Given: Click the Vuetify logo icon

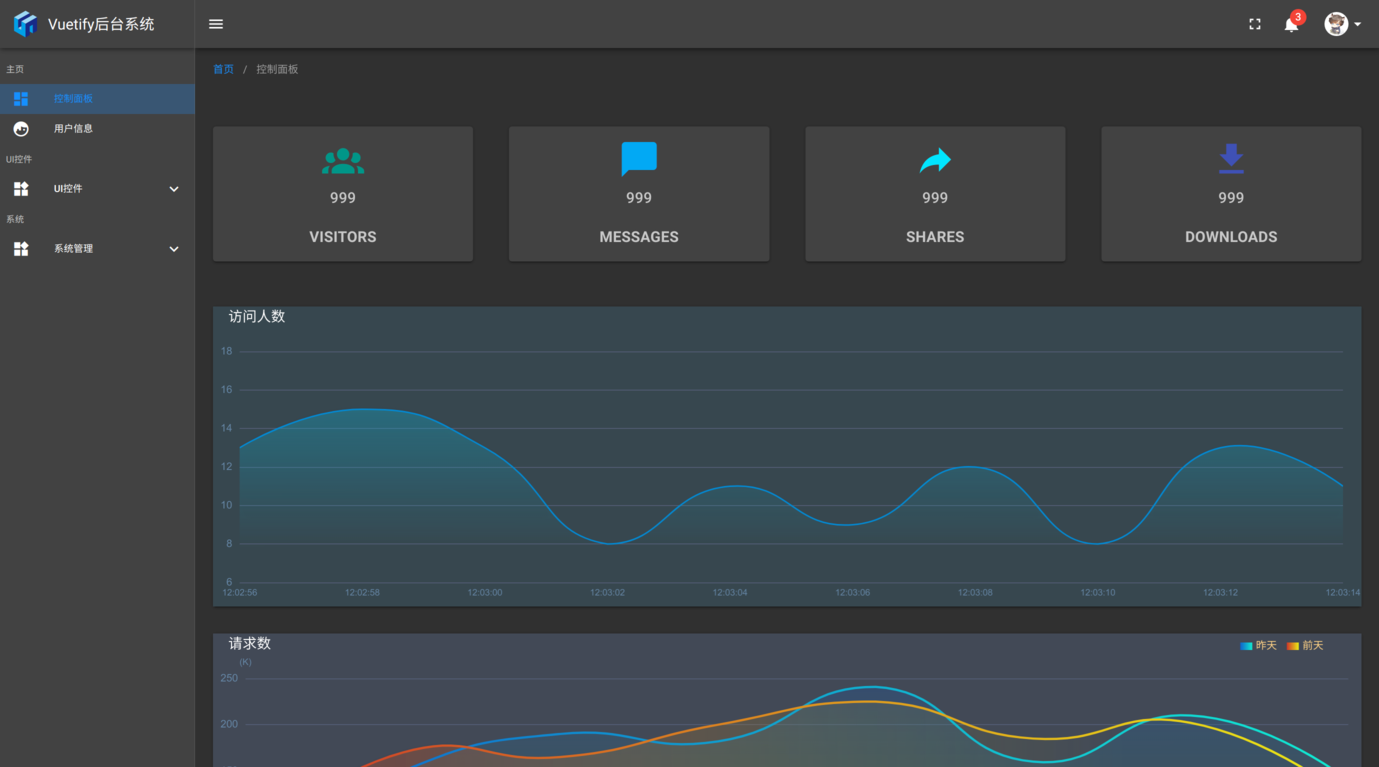Looking at the screenshot, I should (25, 24).
